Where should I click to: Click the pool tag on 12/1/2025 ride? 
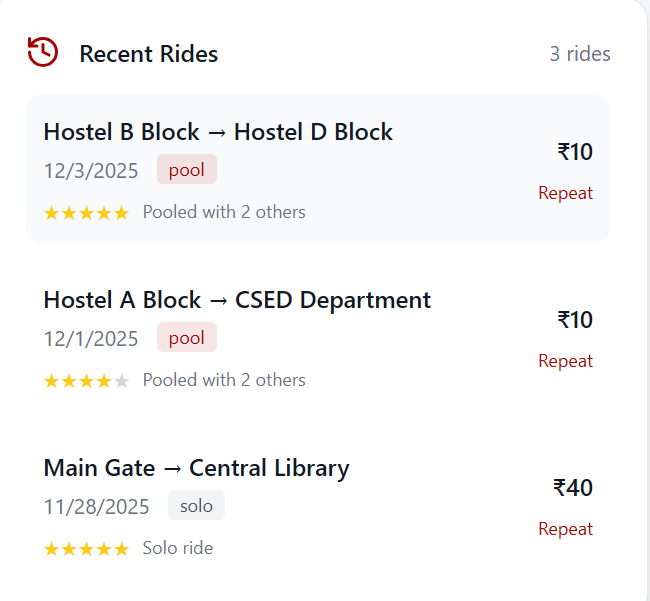187,338
